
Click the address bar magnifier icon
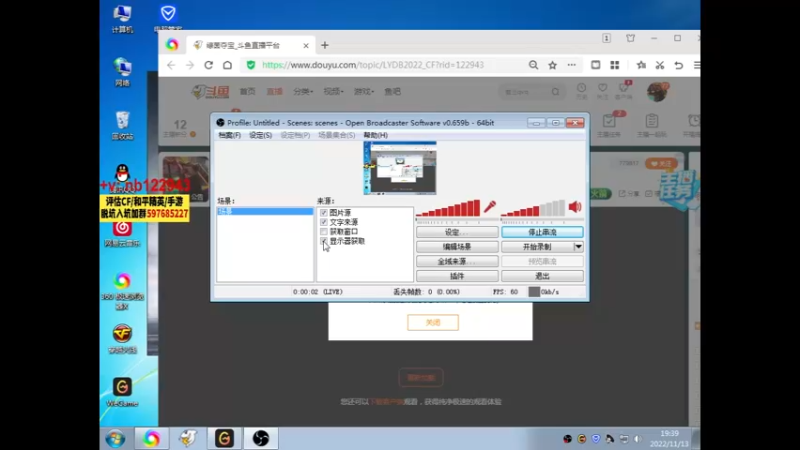click(x=533, y=65)
